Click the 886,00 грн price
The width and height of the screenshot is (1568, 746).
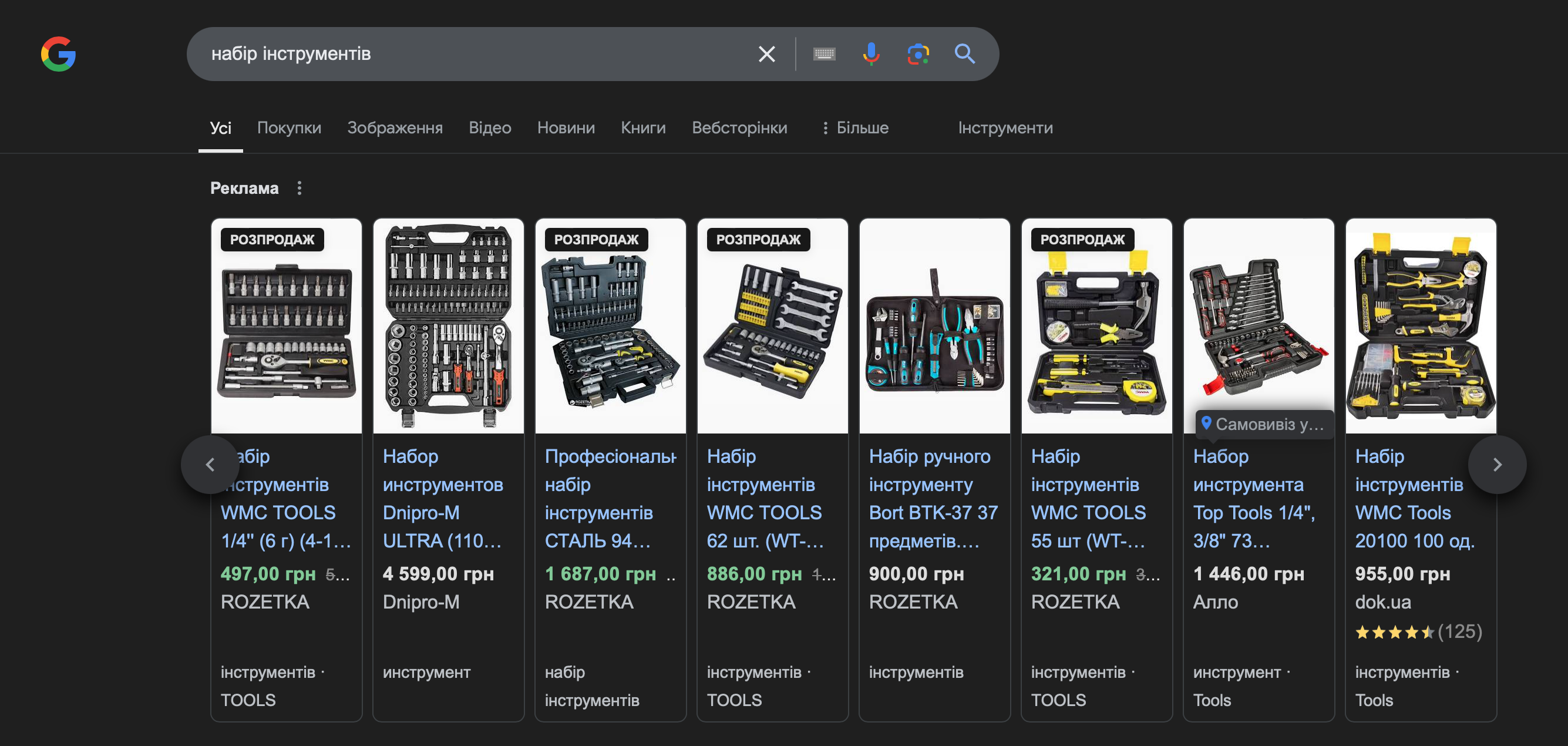click(x=754, y=574)
